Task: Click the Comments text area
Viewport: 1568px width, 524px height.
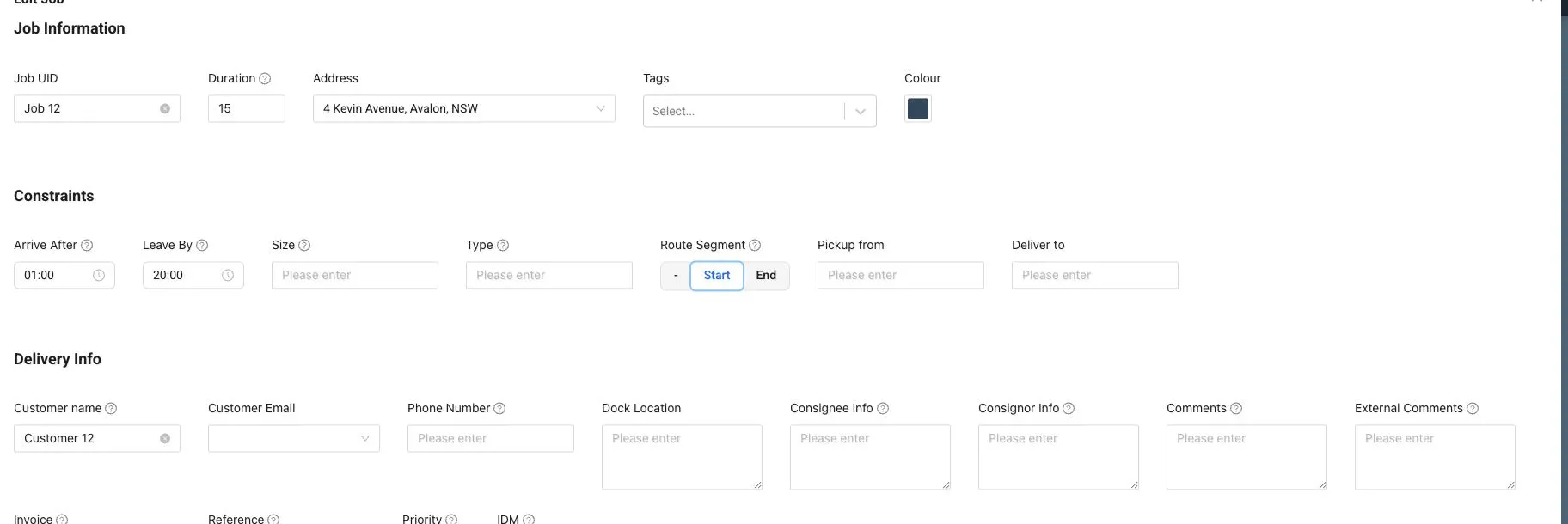Action: (1246, 457)
